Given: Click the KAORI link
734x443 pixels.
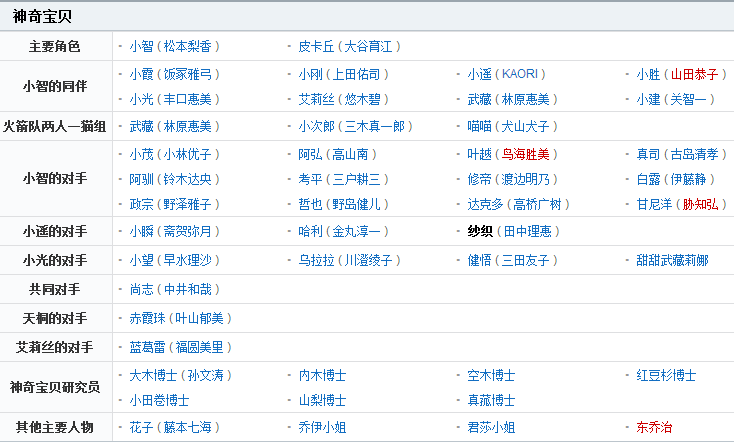Looking at the screenshot, I should pyautogui.click(x=520, y=74).
